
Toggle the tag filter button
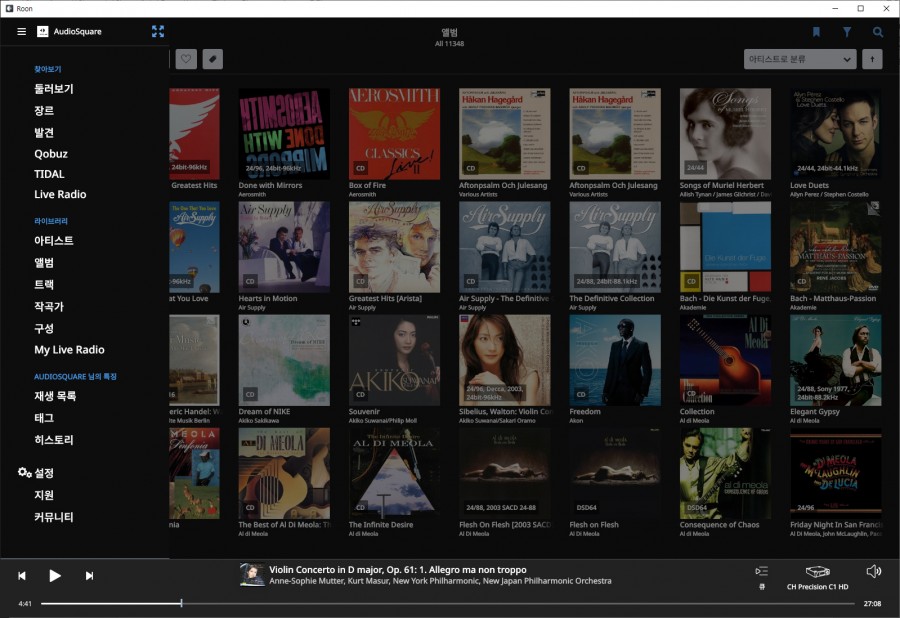click(x=212, y=59)
